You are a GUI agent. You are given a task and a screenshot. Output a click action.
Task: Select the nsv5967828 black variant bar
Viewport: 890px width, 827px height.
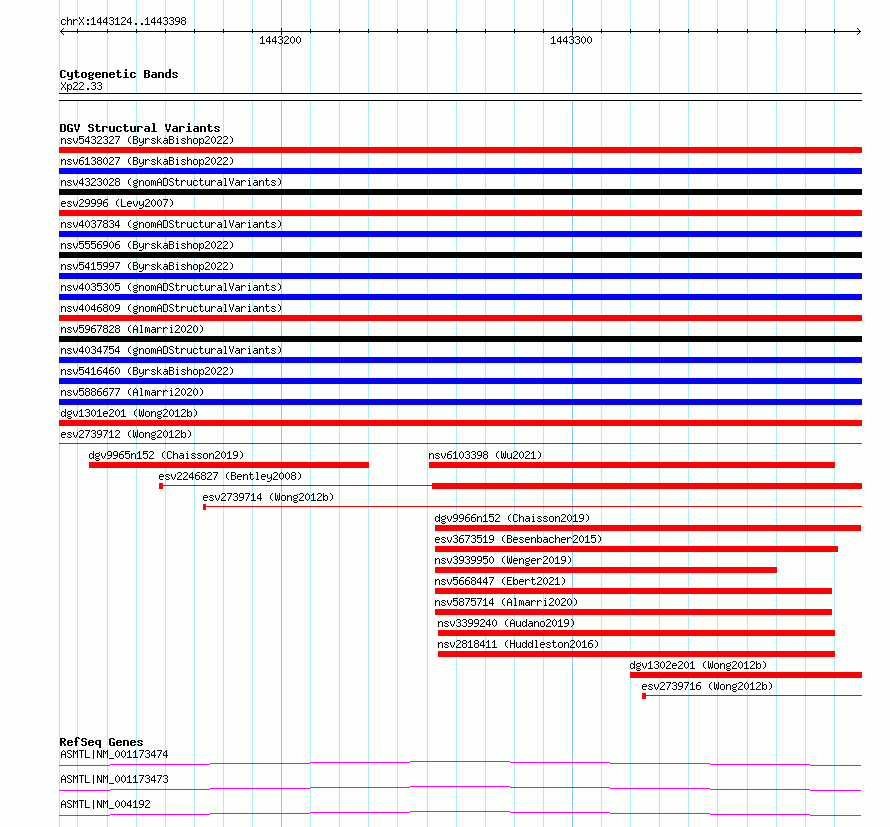click(460, 339)
